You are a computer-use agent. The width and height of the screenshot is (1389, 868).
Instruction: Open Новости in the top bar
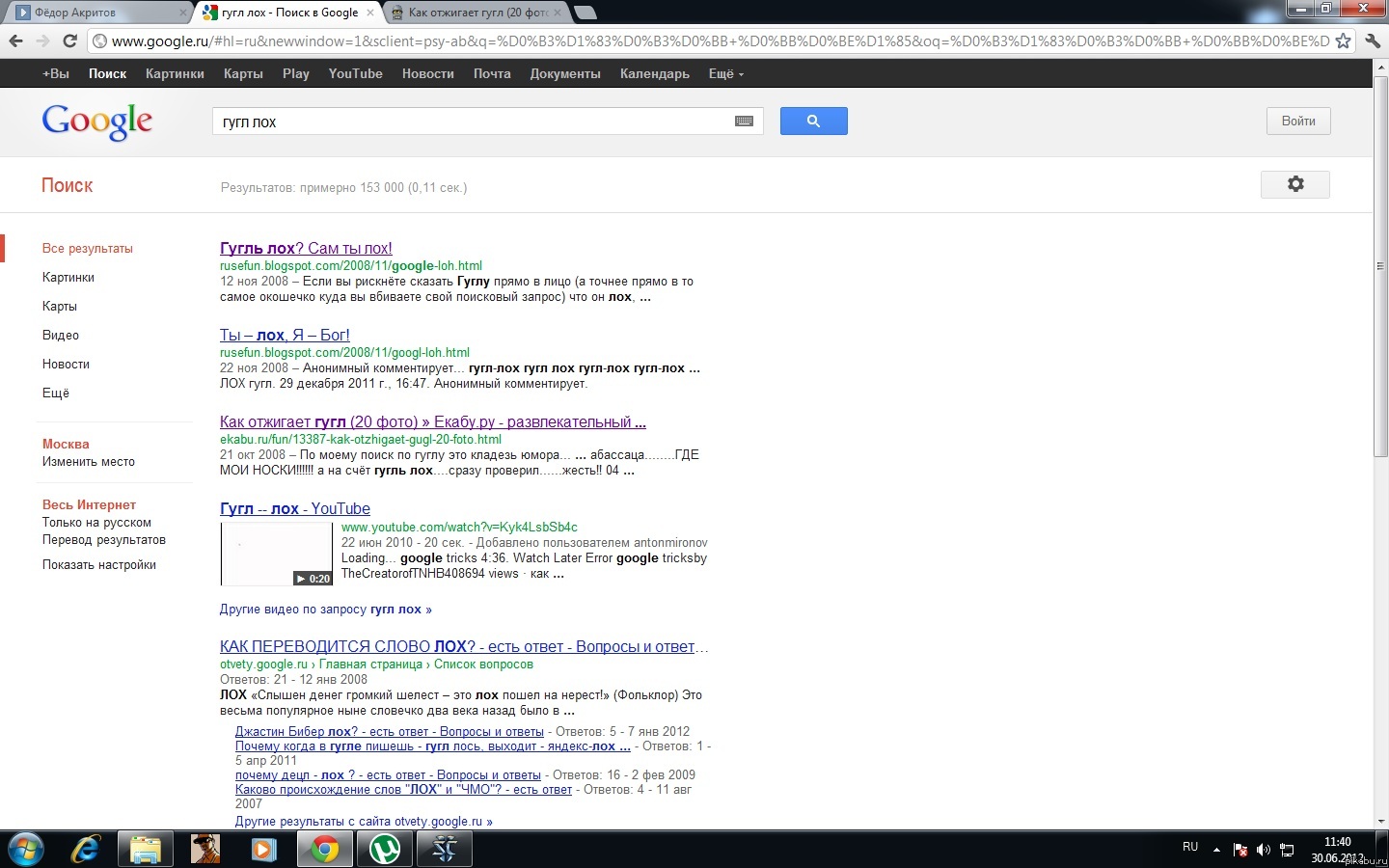point(428,73)
